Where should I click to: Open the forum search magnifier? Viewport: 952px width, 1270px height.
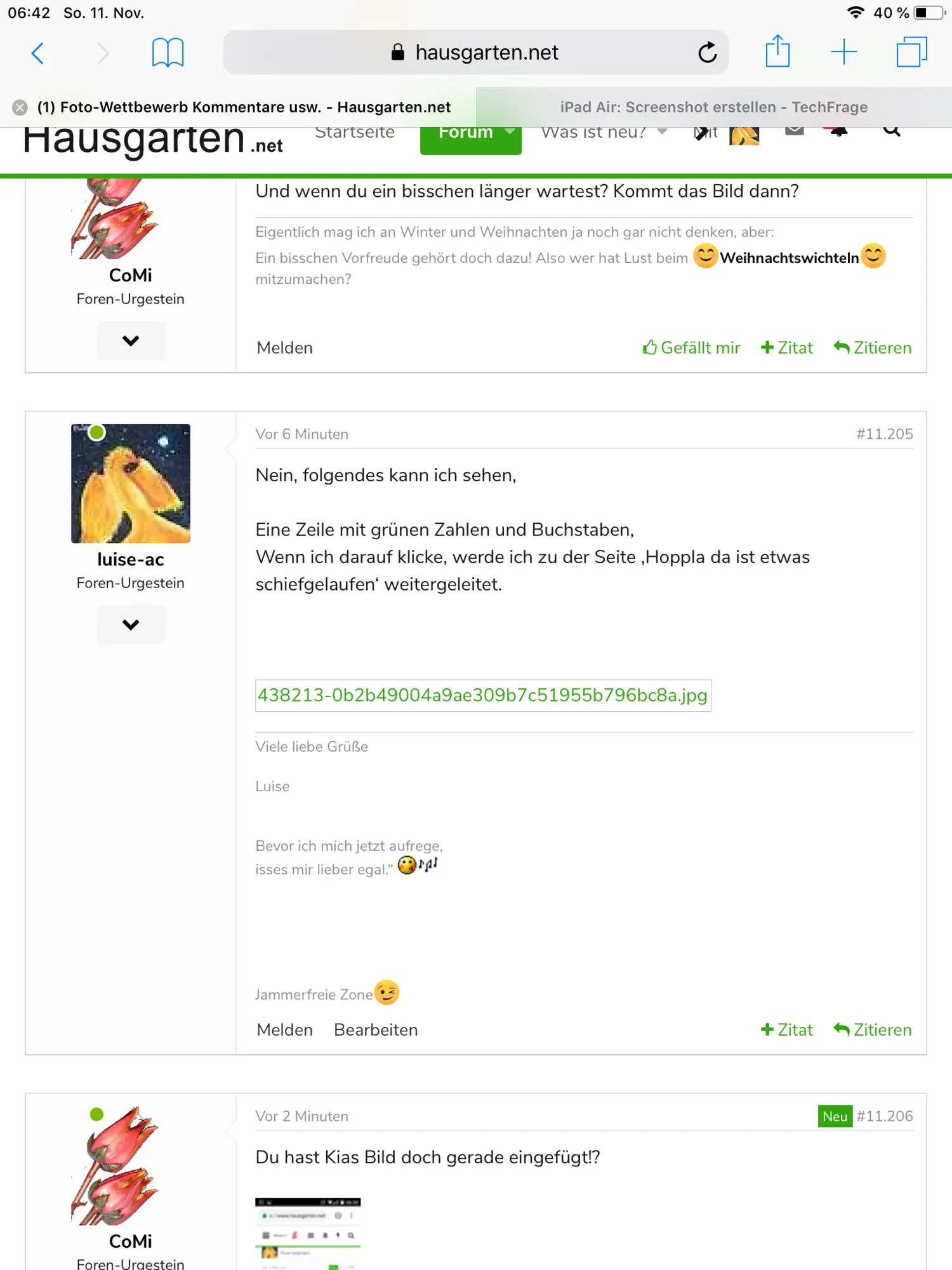(x=892, y=131)
